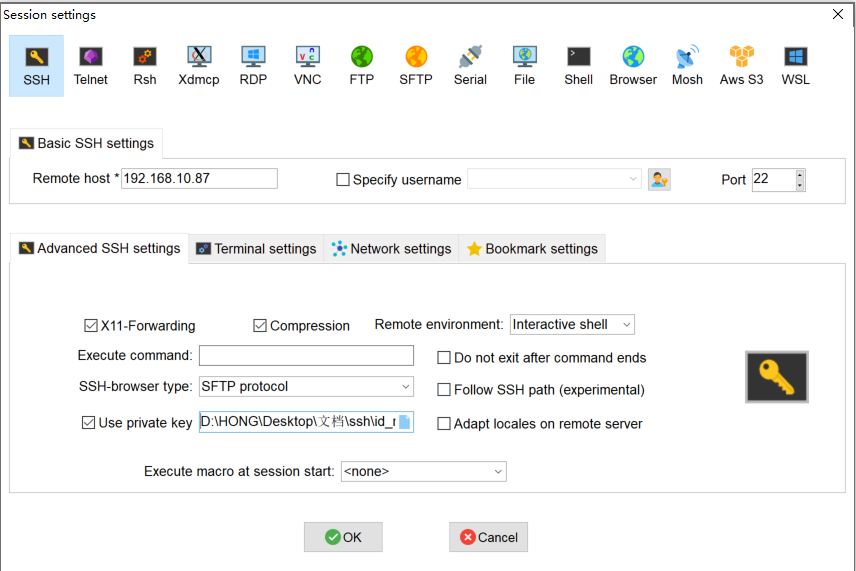Disable the X11-Forwarding checkbox
This screenshot has height=571, width=856.
point(91,325)
